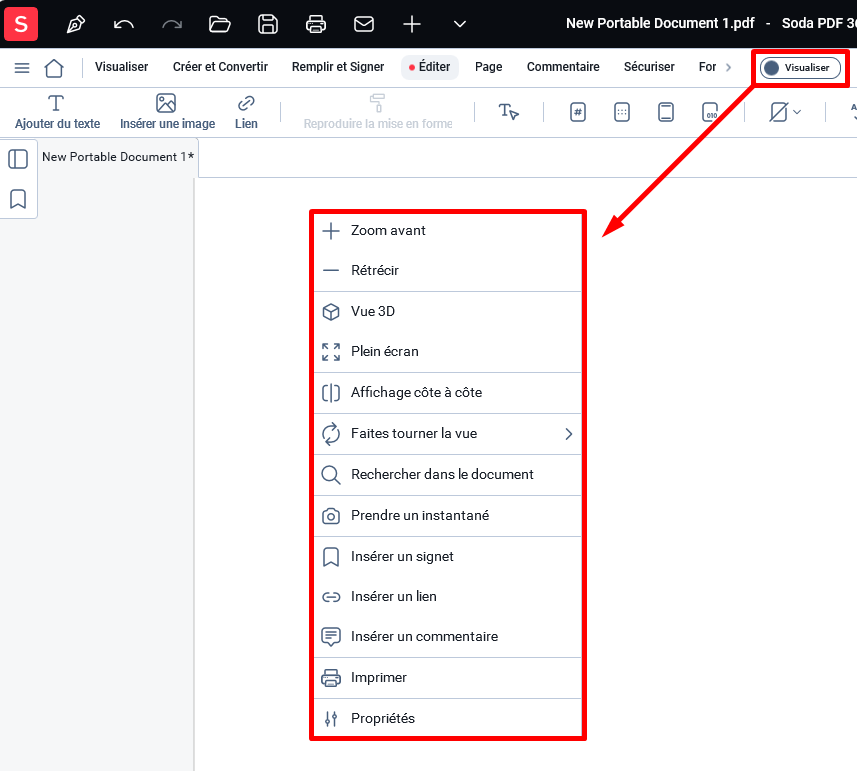Go to the Home screen icon
Image resolution: width=857 pixels, height=771 pixels.
coord(54,68)
